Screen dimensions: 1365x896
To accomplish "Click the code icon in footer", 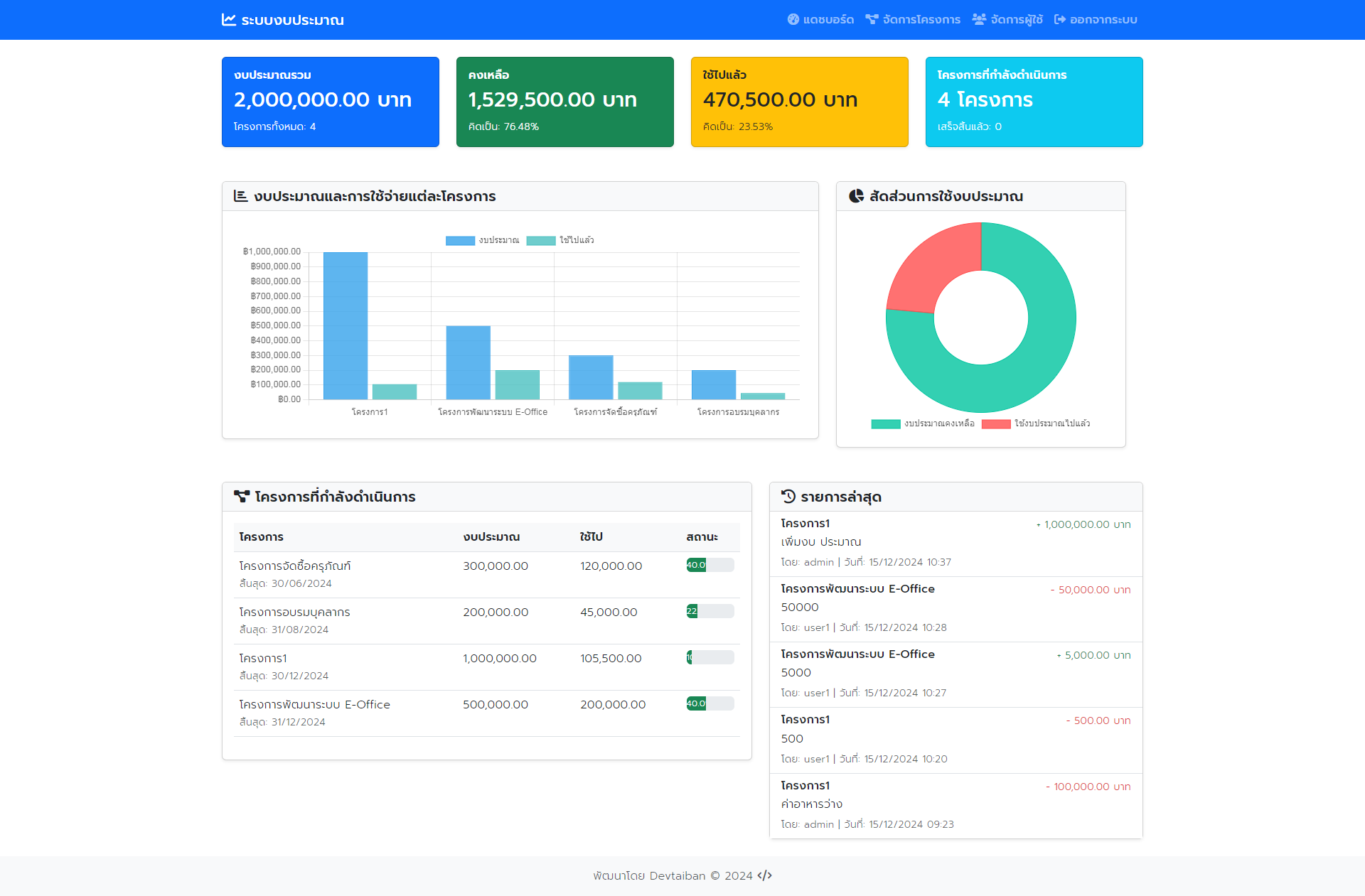I will [764, 875].
